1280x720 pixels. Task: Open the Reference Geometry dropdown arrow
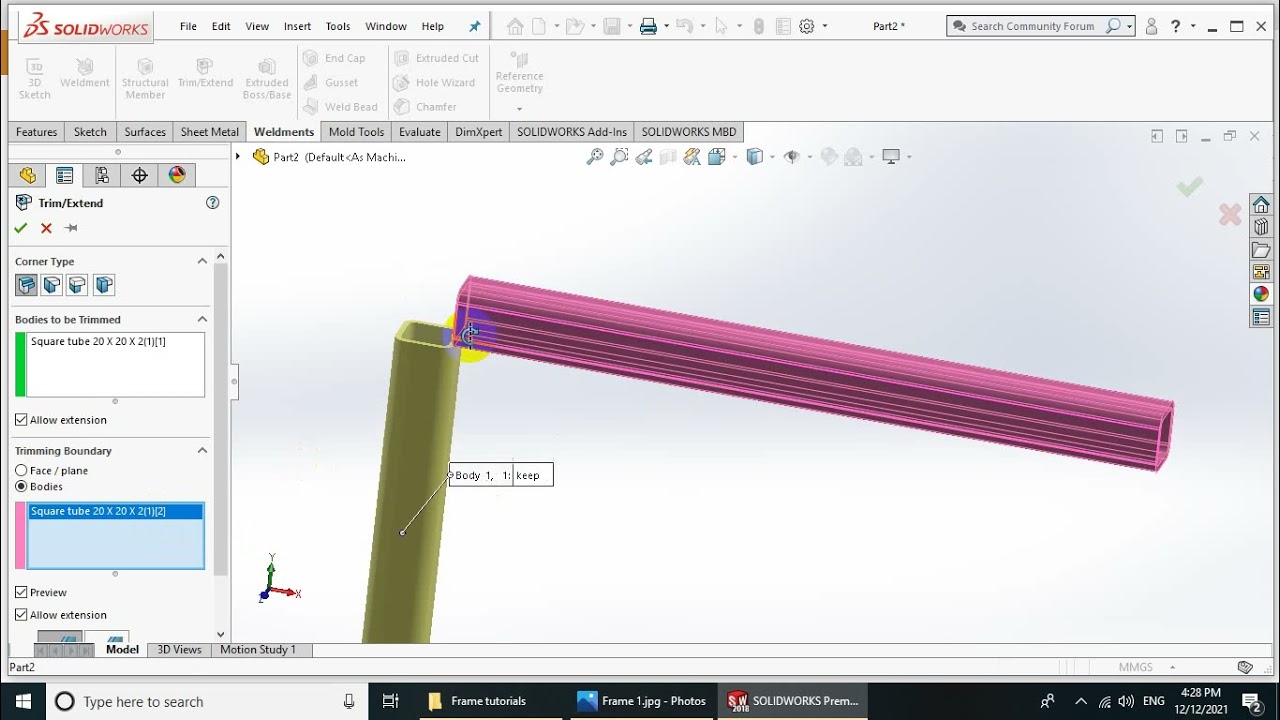point(519,108)
